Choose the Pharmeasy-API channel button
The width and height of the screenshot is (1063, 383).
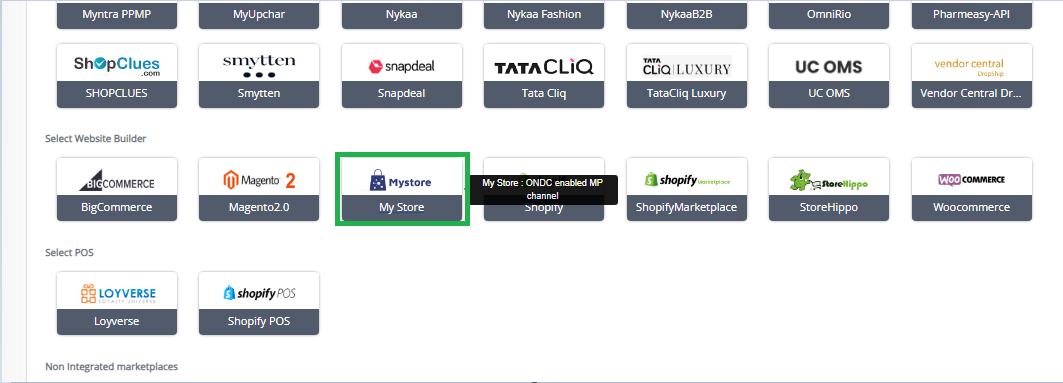pyautogui.click(x=972, y=14)
